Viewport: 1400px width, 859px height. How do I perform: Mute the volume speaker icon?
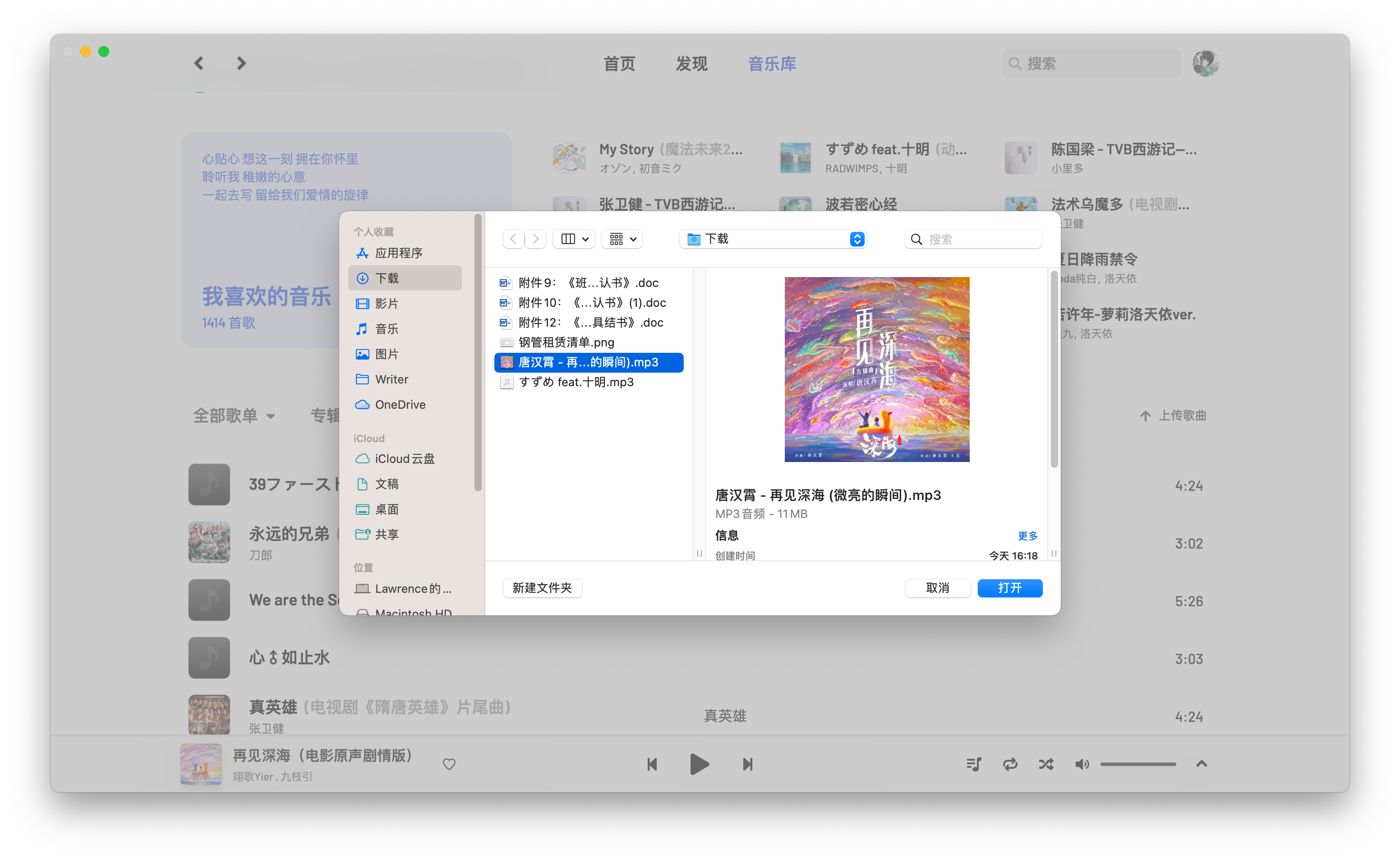tap(1081, 764)
